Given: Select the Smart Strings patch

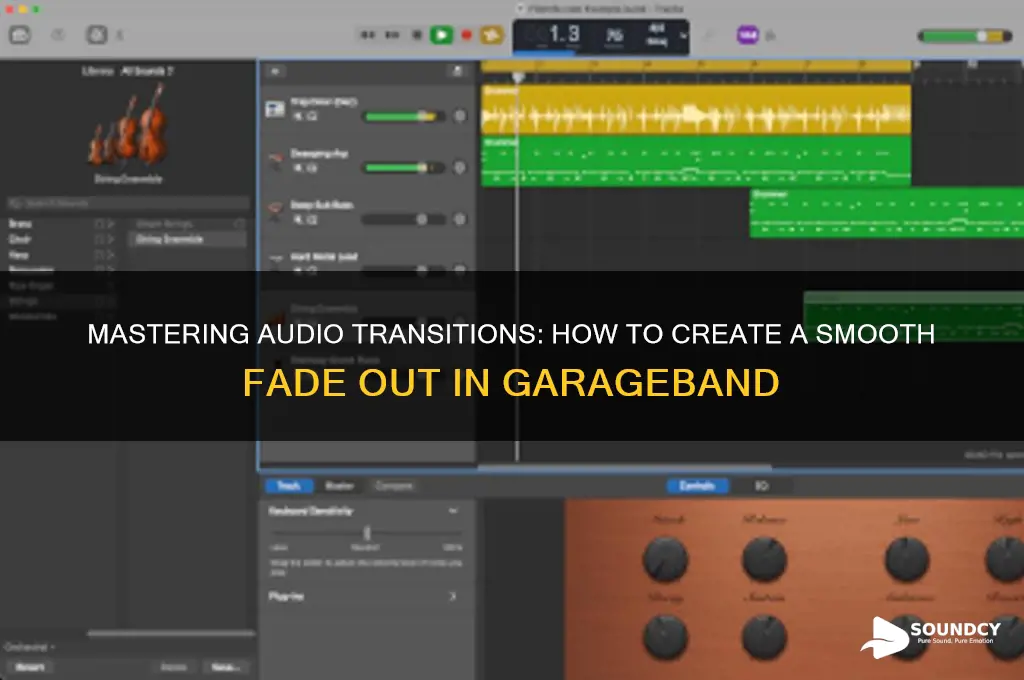Looking at the screenshot, I should [x=165, y=224].
